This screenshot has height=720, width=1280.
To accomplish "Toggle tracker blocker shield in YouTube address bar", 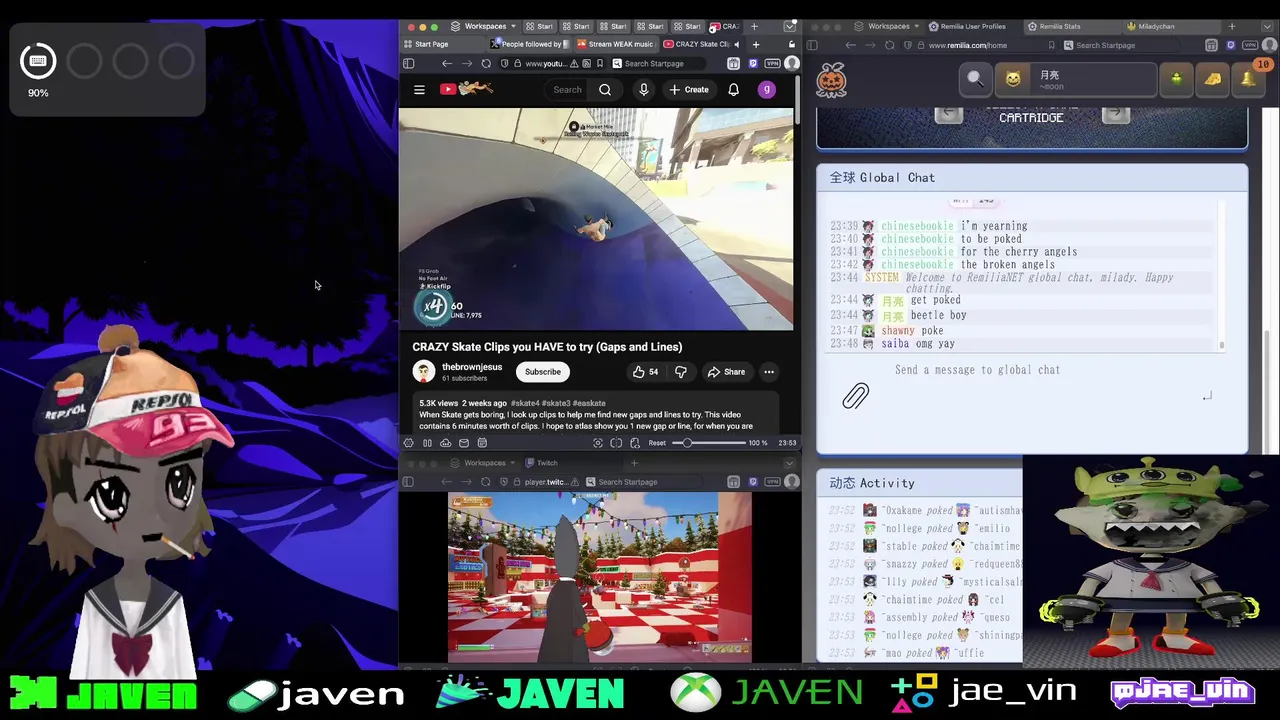I will 504,63.
